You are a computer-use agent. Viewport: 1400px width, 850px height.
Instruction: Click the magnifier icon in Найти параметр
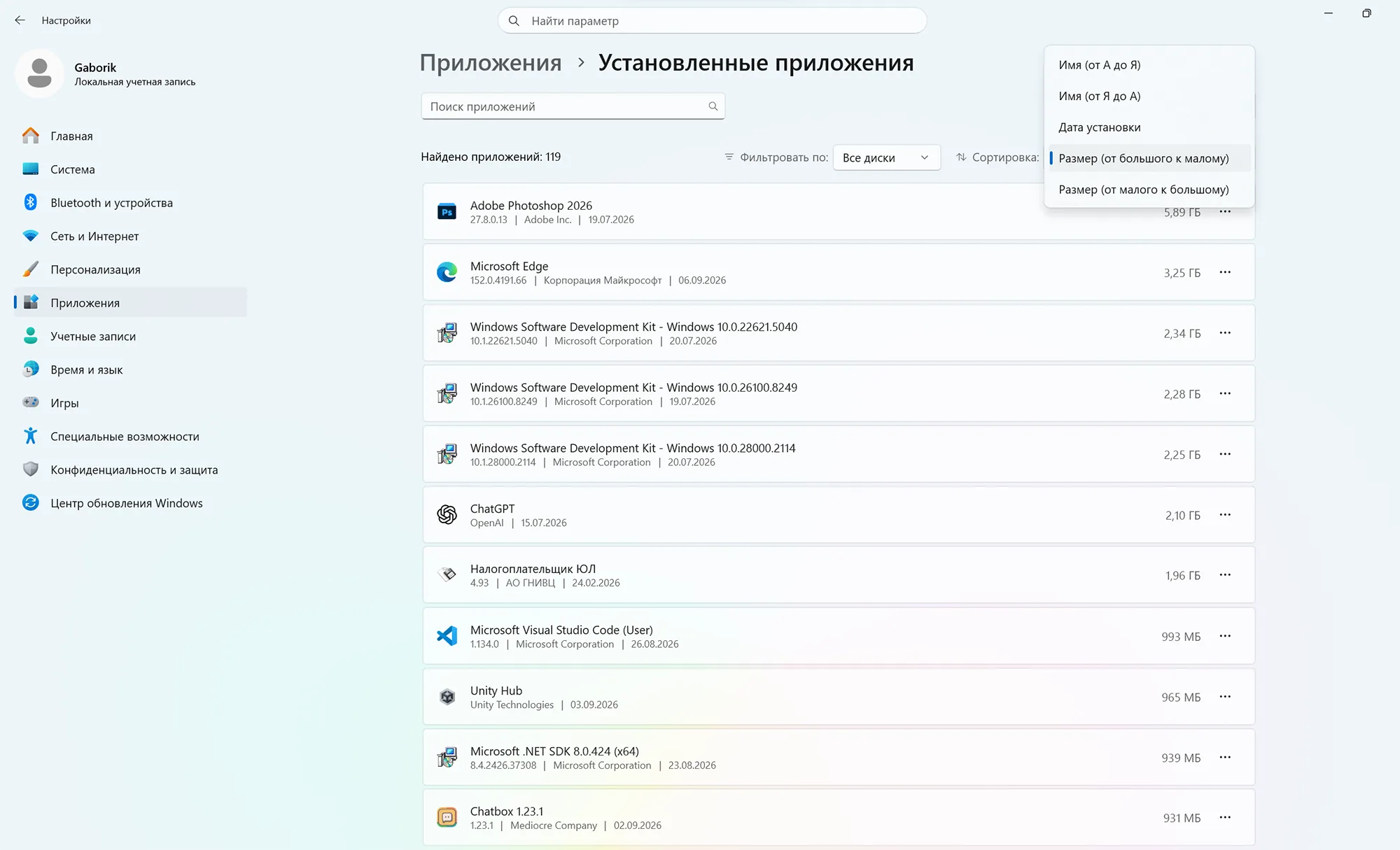514,21
